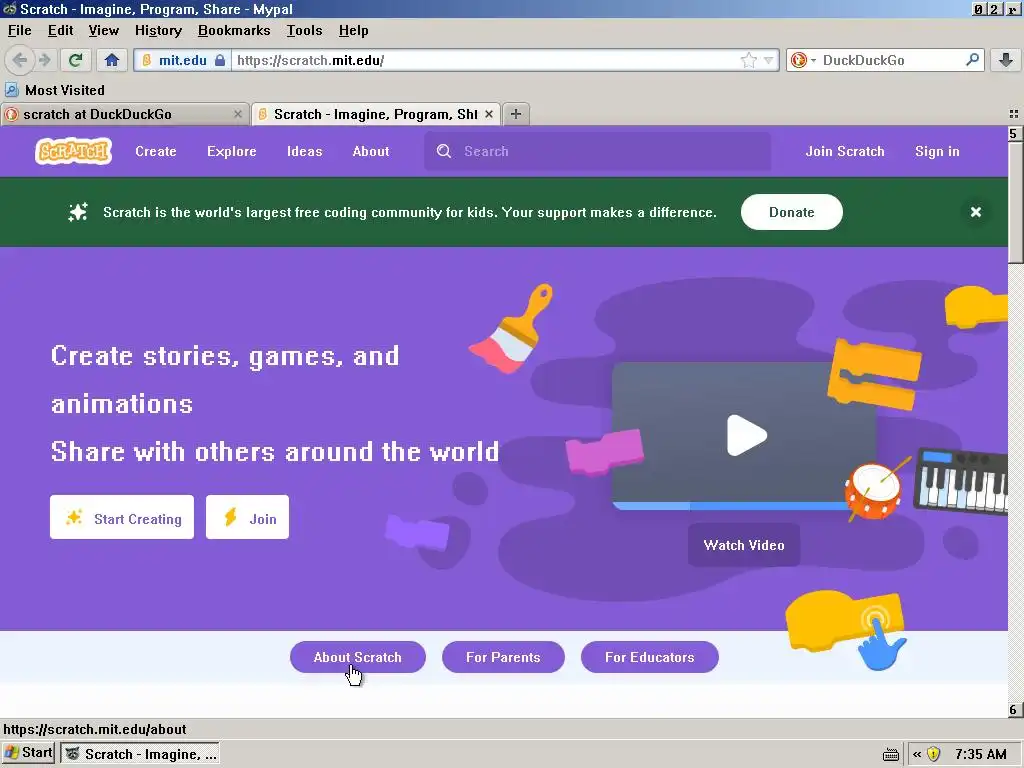Open the tab groups grid icon

point(1014,114)
